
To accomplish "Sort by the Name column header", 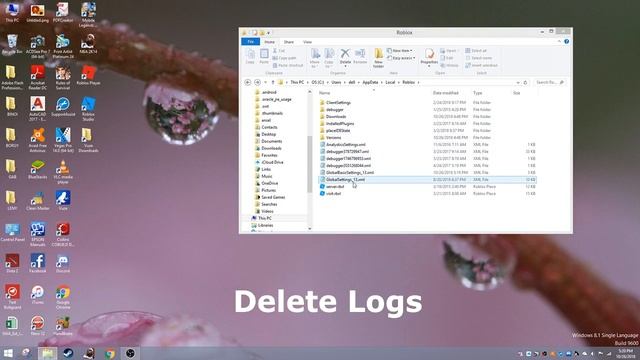I will pos(325,93).
